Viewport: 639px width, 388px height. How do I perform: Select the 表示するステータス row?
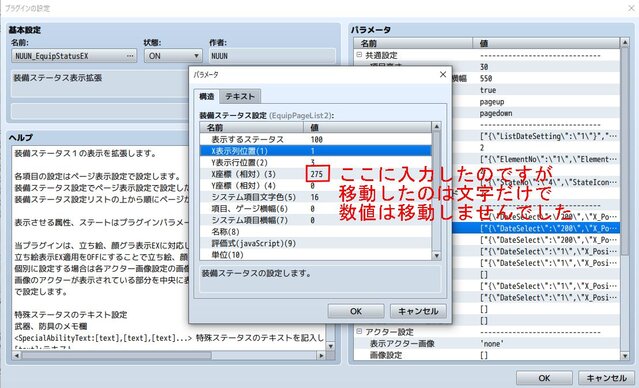coord(315,139)
